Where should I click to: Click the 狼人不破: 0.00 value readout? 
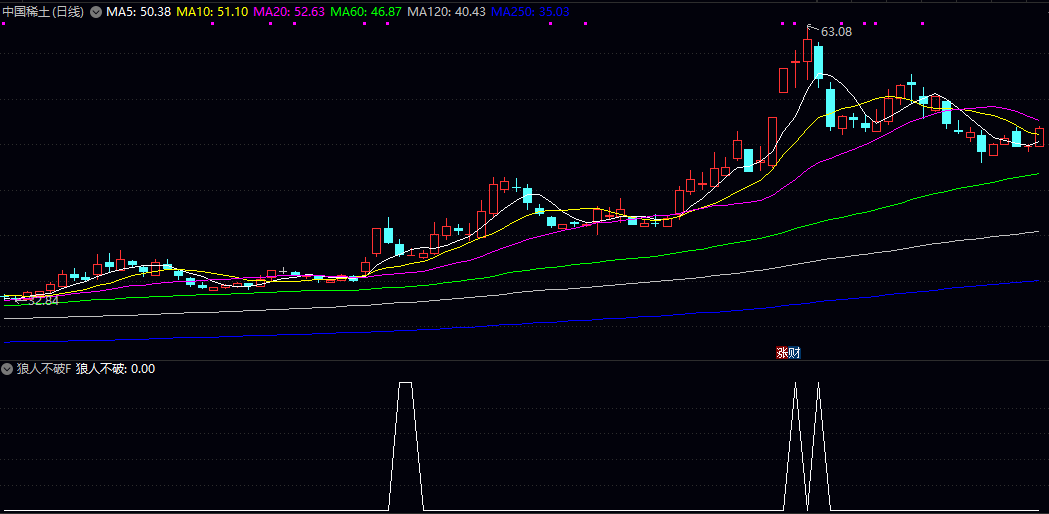click(x=115, y=369)
